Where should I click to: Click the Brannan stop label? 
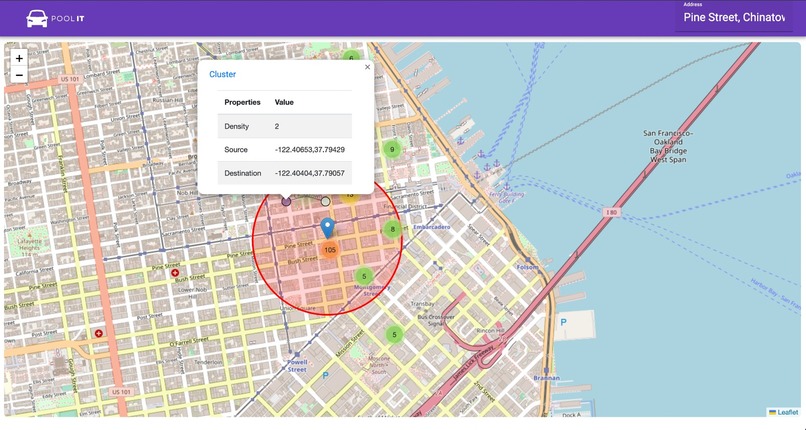click(547, 378)
